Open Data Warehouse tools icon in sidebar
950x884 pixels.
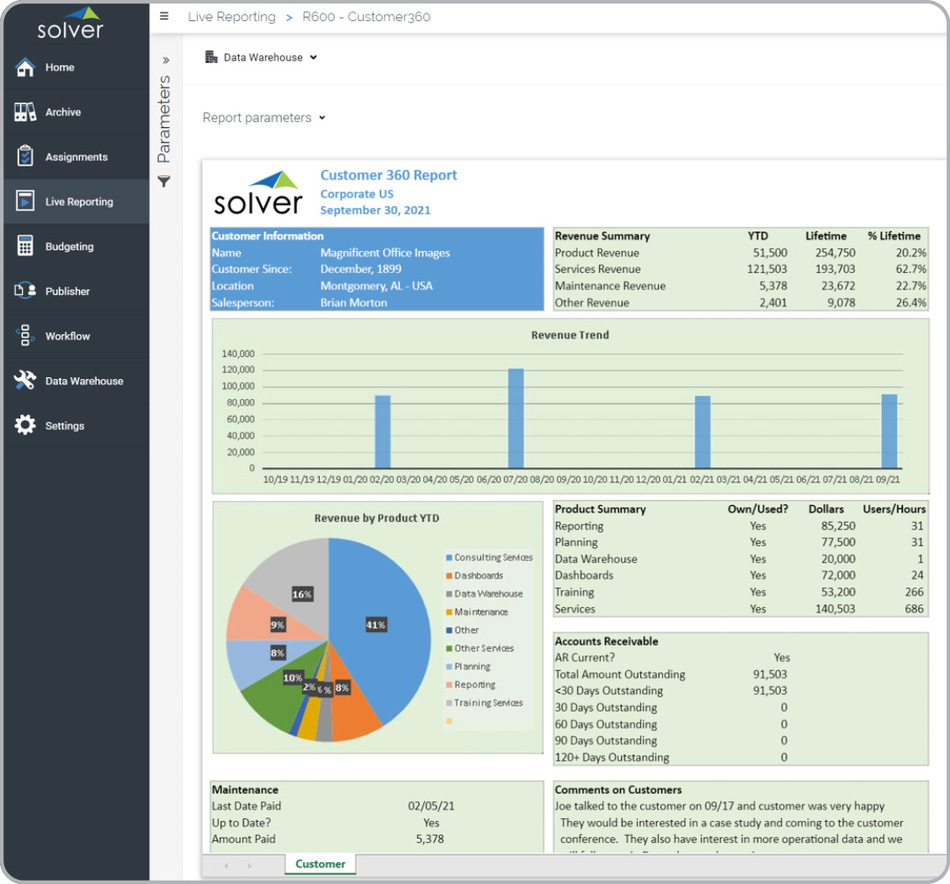pos(25,381)
